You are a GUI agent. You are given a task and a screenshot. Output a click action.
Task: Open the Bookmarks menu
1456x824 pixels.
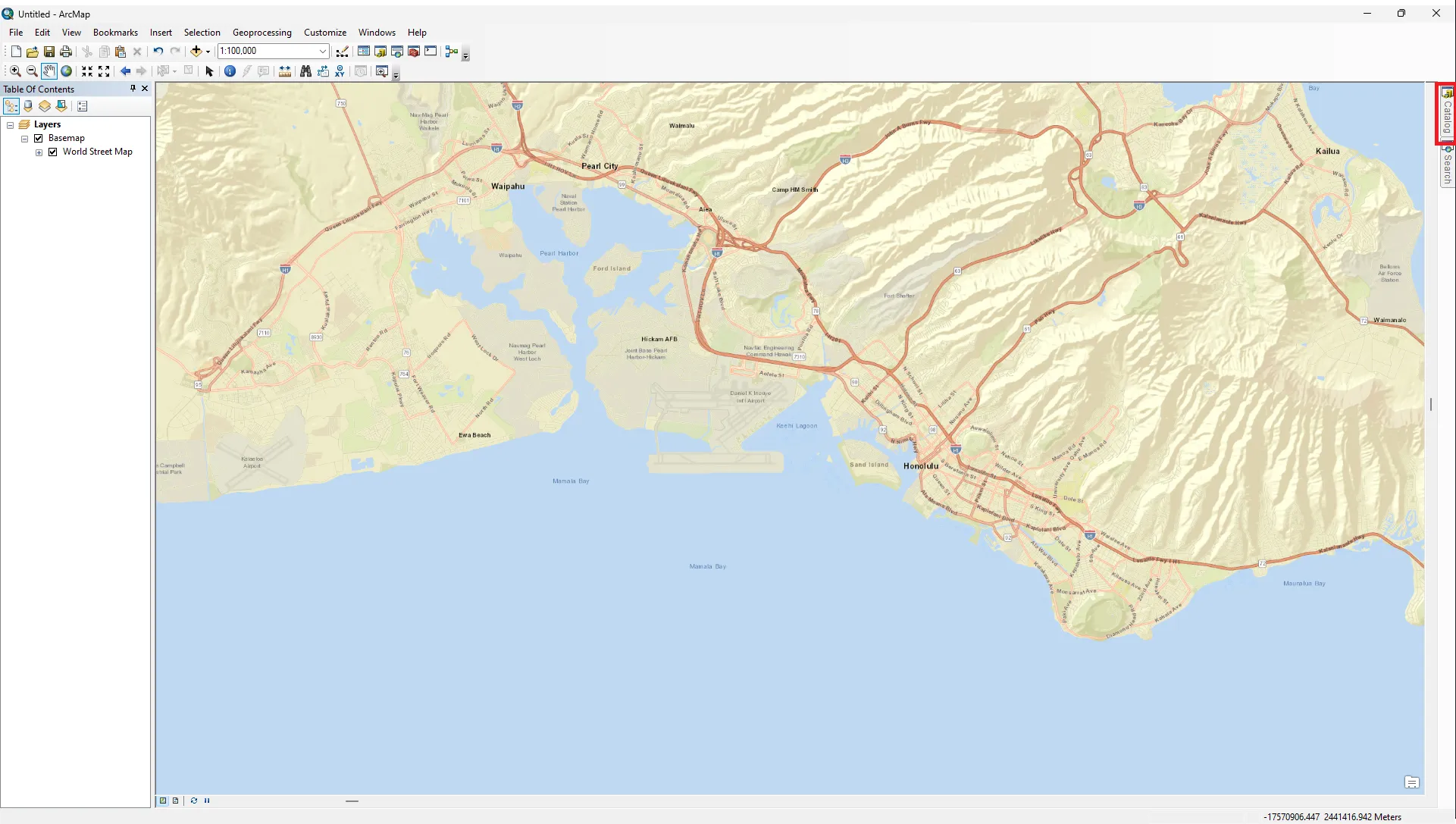(115, 33)
